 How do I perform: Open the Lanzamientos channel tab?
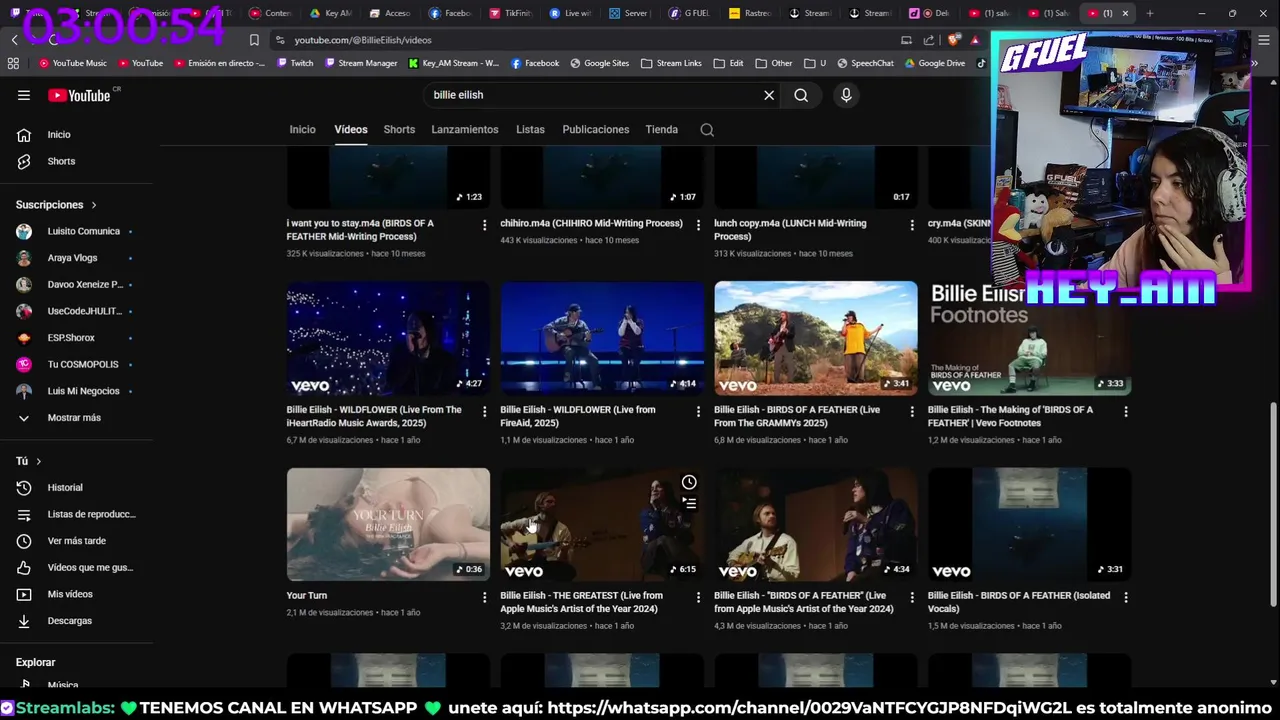click(465, 130)
